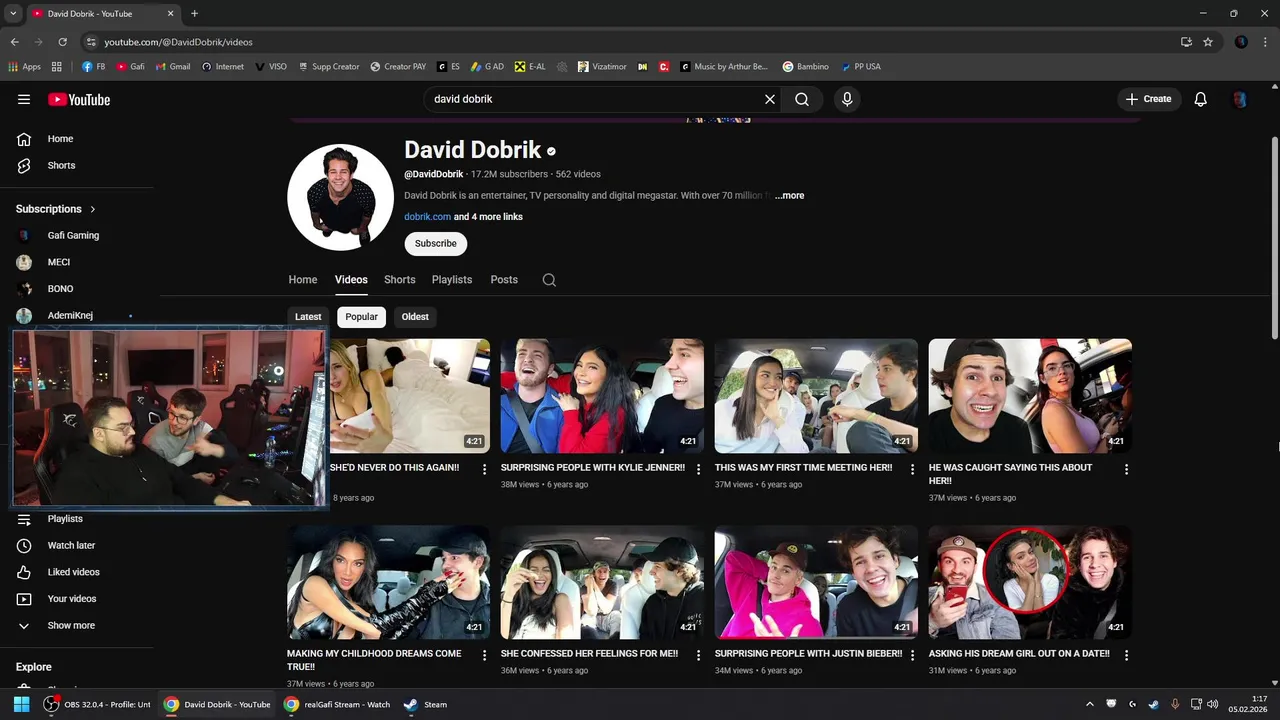Viewport: 1280px width, 720px height.
Task: Switch to the OBS taskbar item
Action: tap(97, 704)
